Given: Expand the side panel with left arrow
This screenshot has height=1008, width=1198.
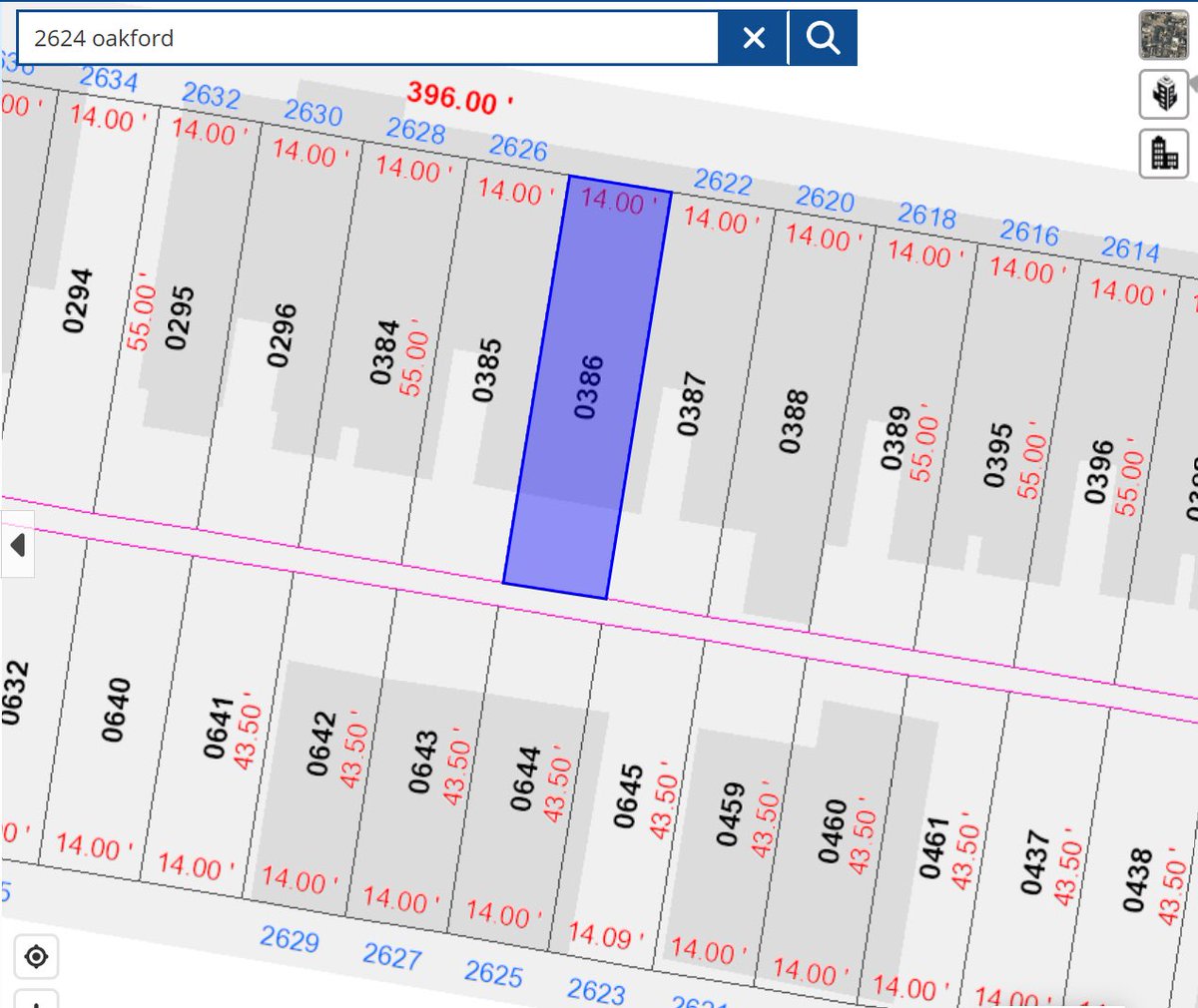Looking at the screenshot, I should [x=17, y=545].
